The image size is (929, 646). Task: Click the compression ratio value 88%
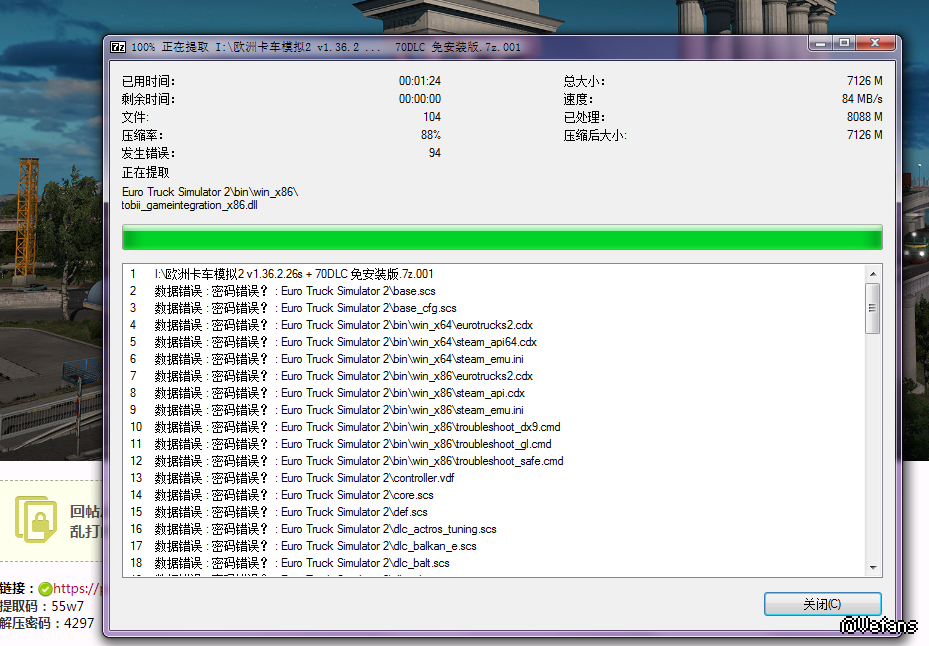tap(431, 135)
